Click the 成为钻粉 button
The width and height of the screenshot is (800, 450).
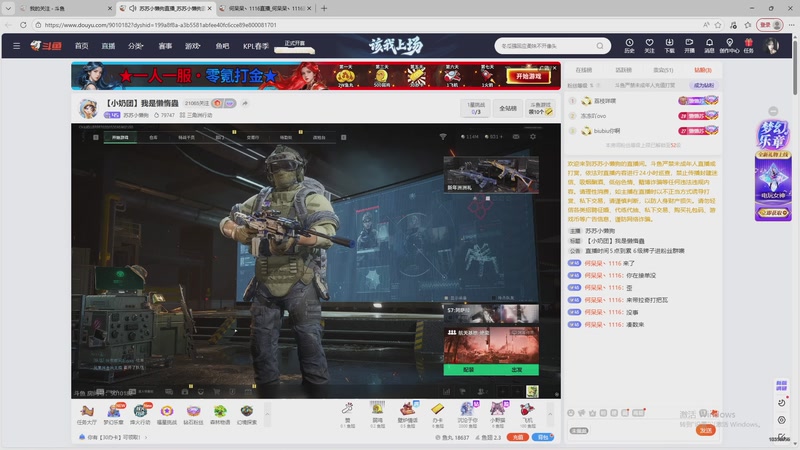(x=704, y=85)
